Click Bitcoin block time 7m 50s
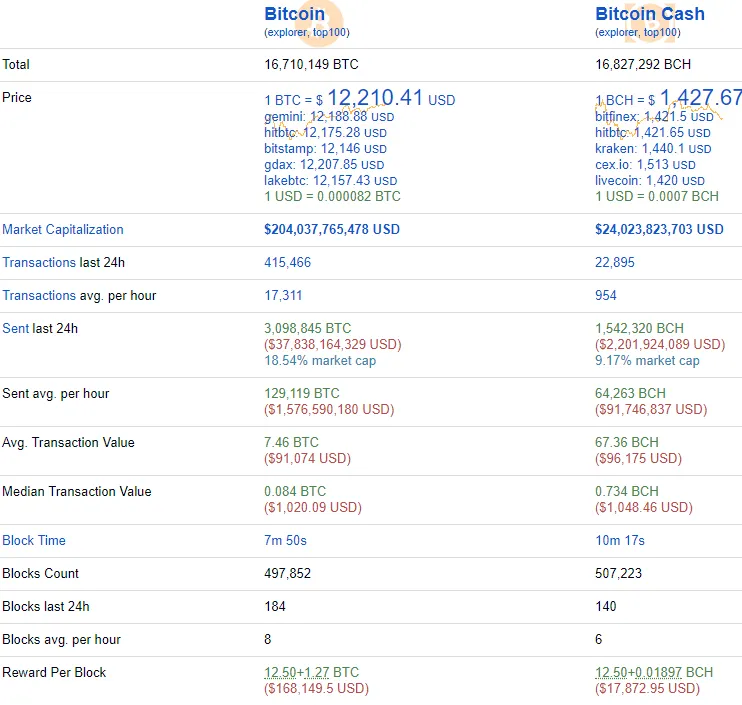The image size is (742, 705). click(x=285, y=540)
